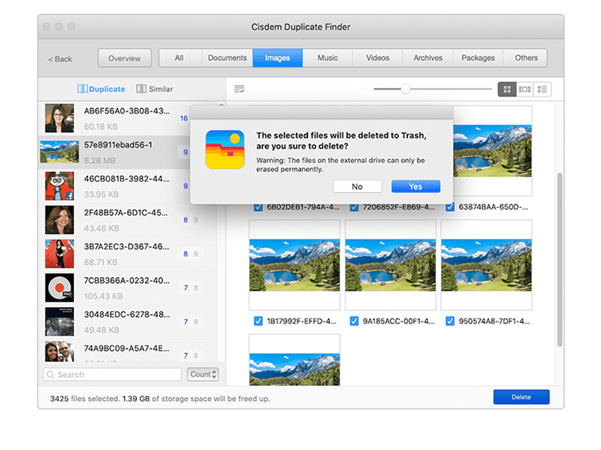Open the Documents tab
This screenshot has width=601, height=450.
point(227,58)
